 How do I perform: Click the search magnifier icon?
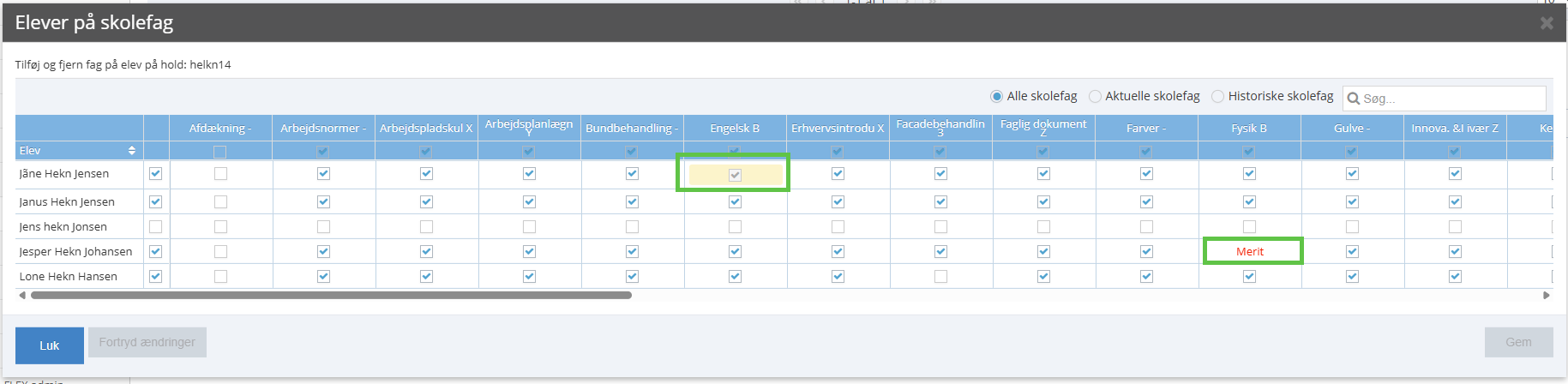click(1354, 99)
